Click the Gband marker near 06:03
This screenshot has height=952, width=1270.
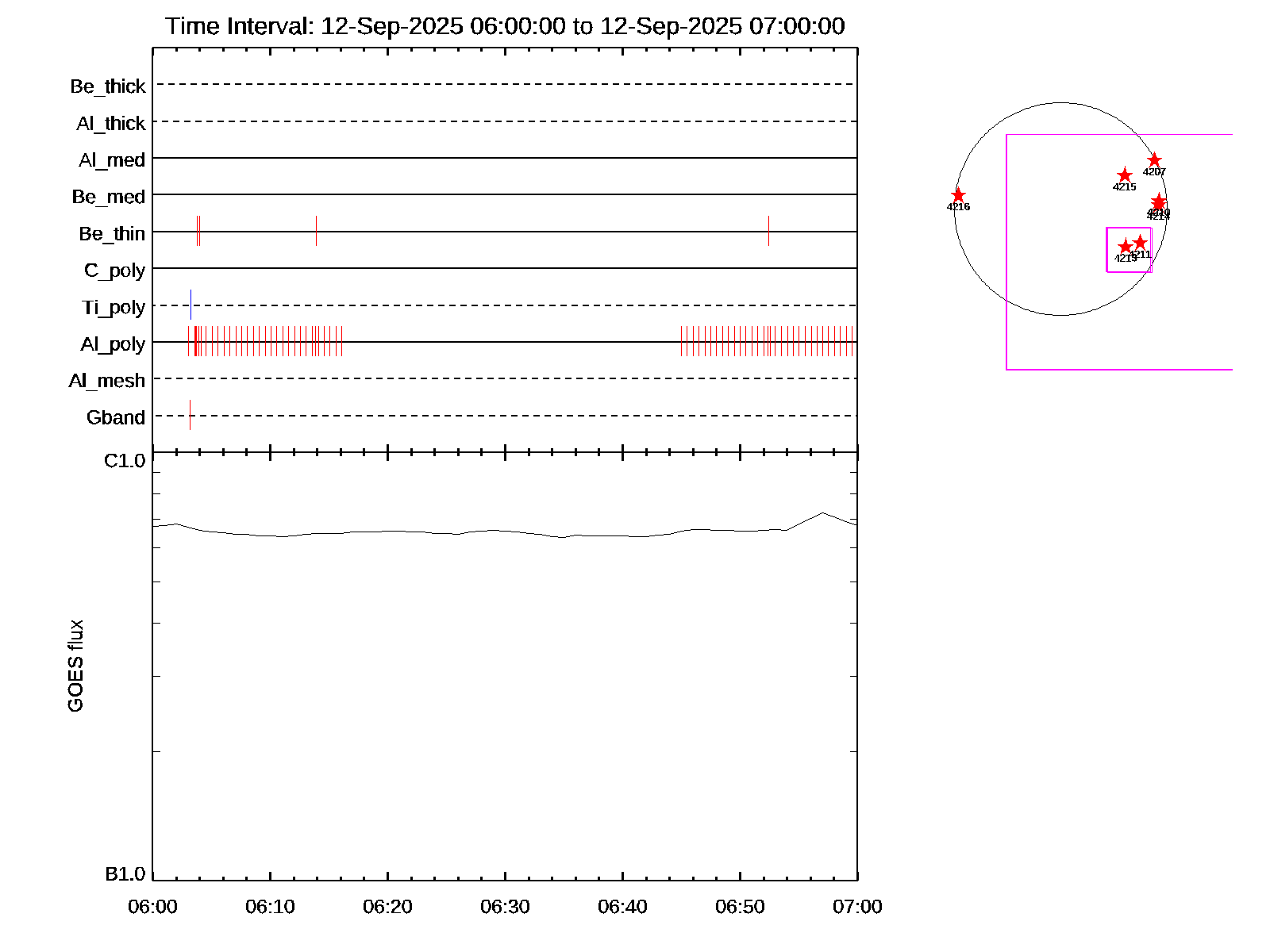click(190, 415)
